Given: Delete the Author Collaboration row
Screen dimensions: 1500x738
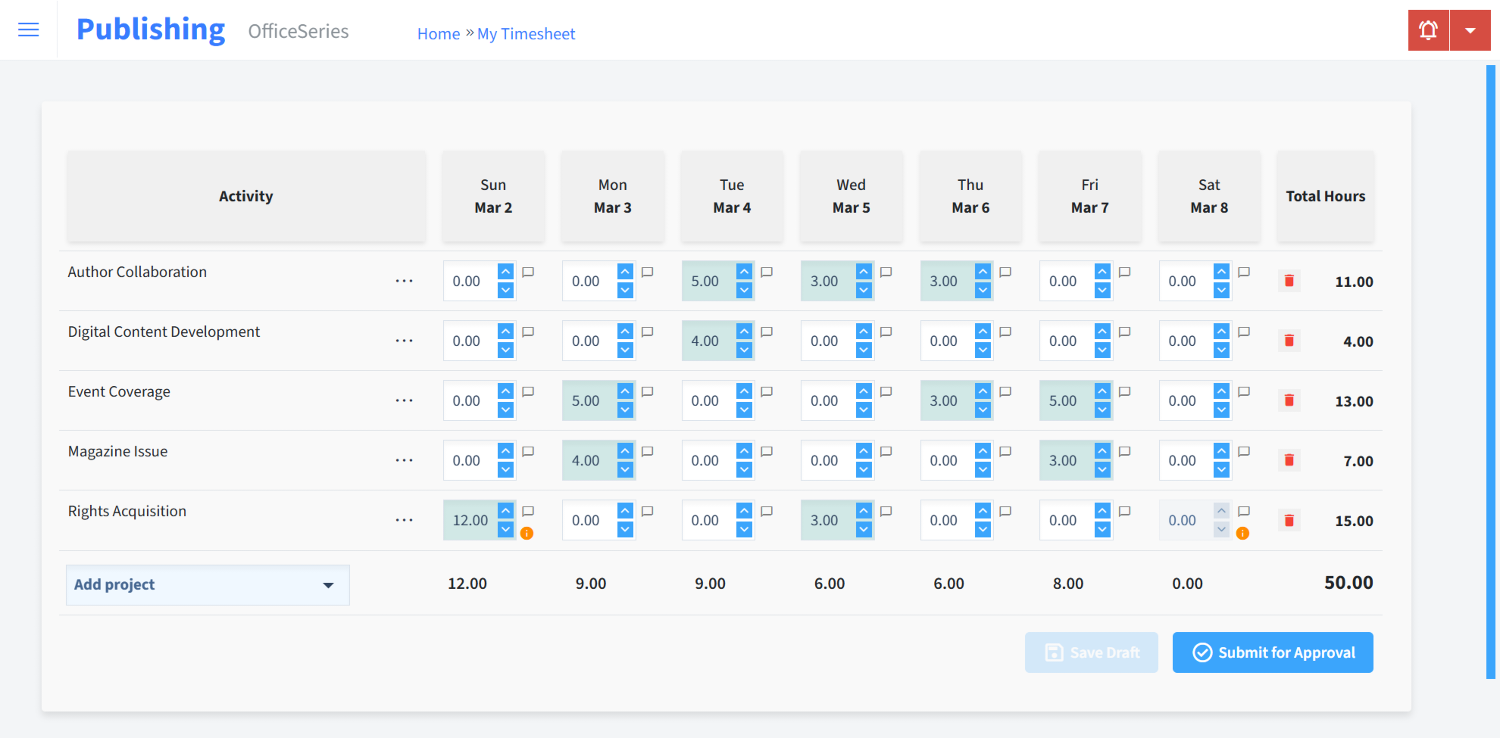Looking at the screenshot, I should pyautogui.click(x=1288, y=281).
